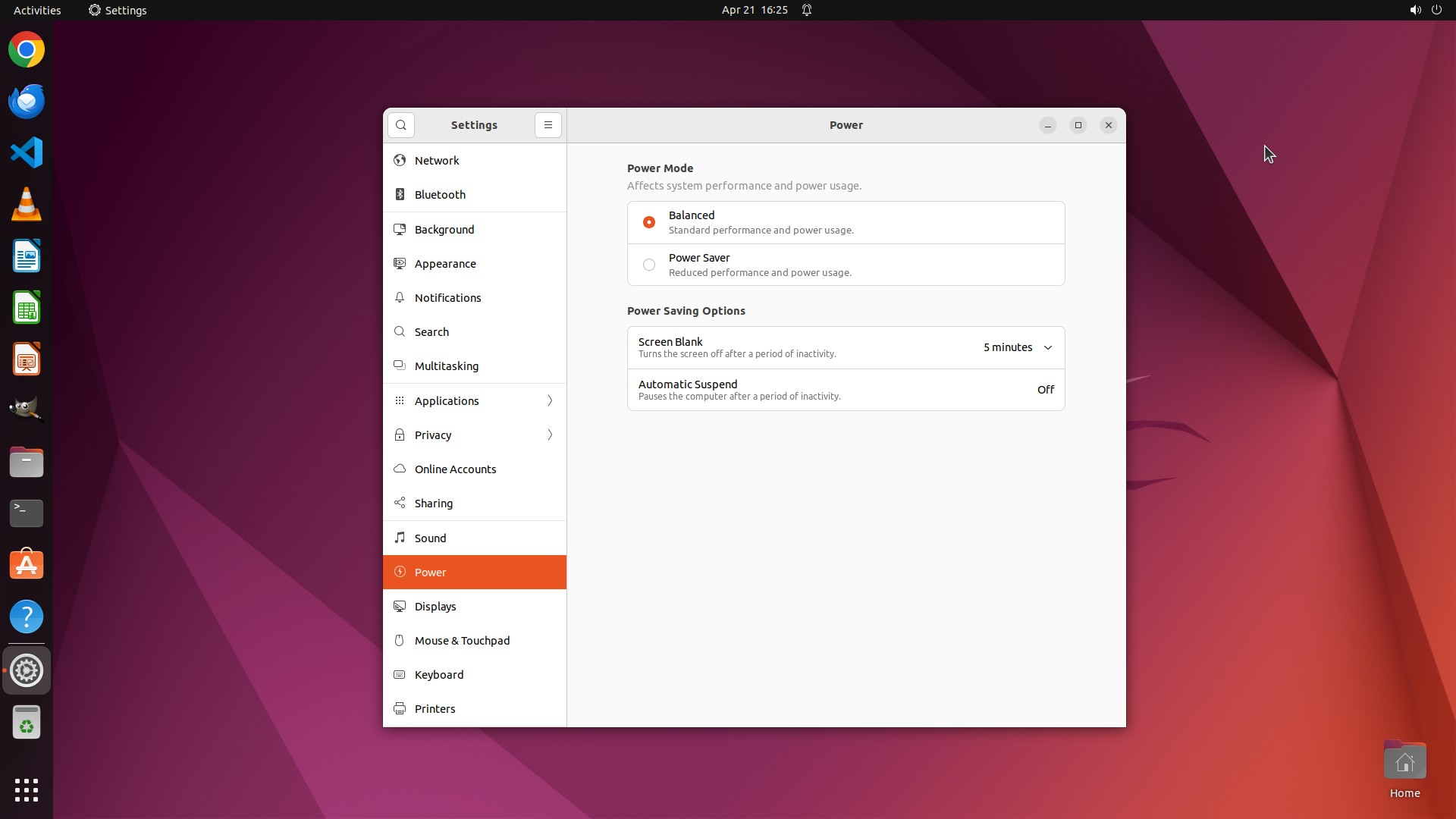Select the Power Saver radio button

click(x=649, y=265)
